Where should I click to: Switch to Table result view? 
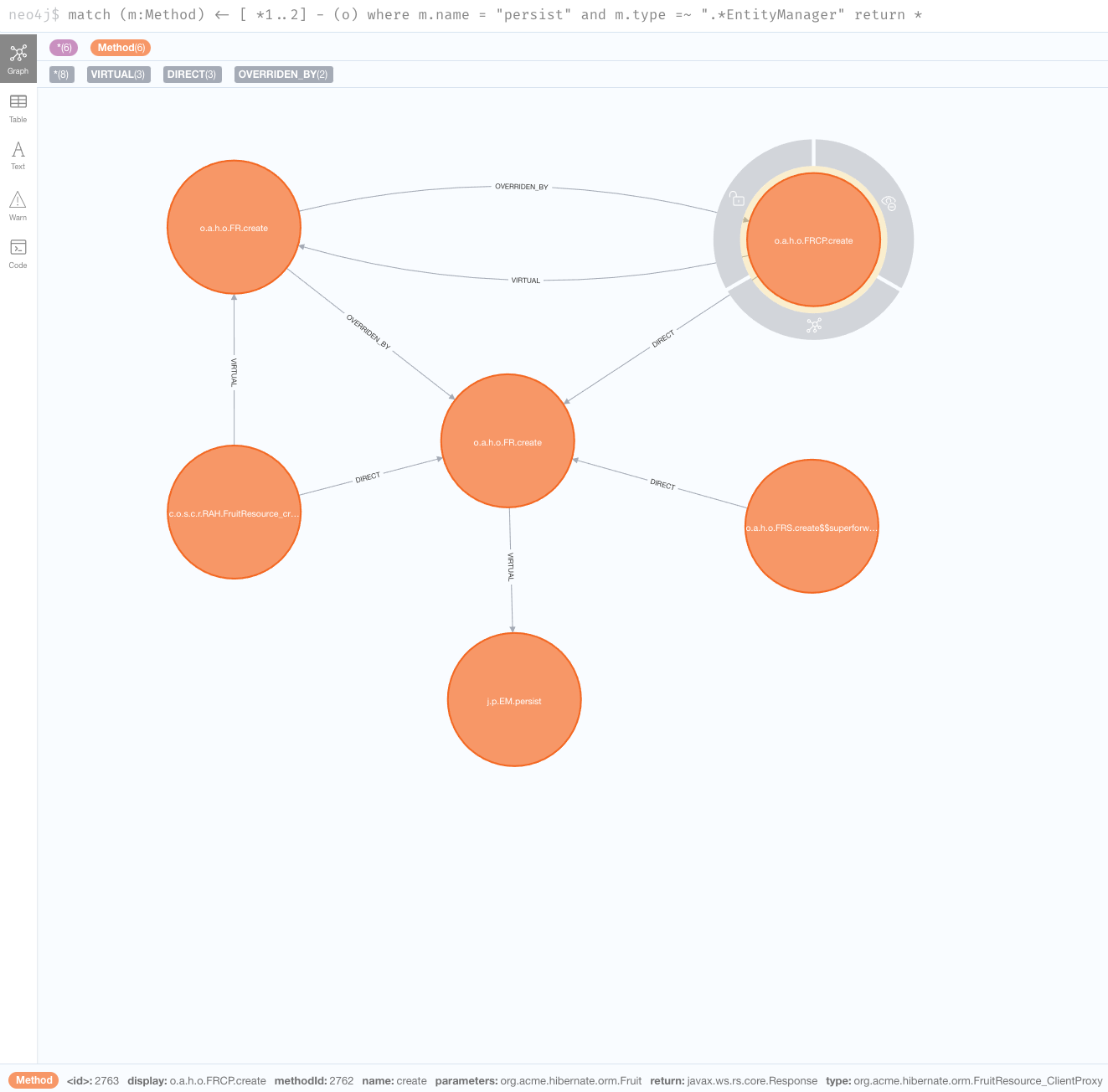pyautogui.click(x=18, y=107)
